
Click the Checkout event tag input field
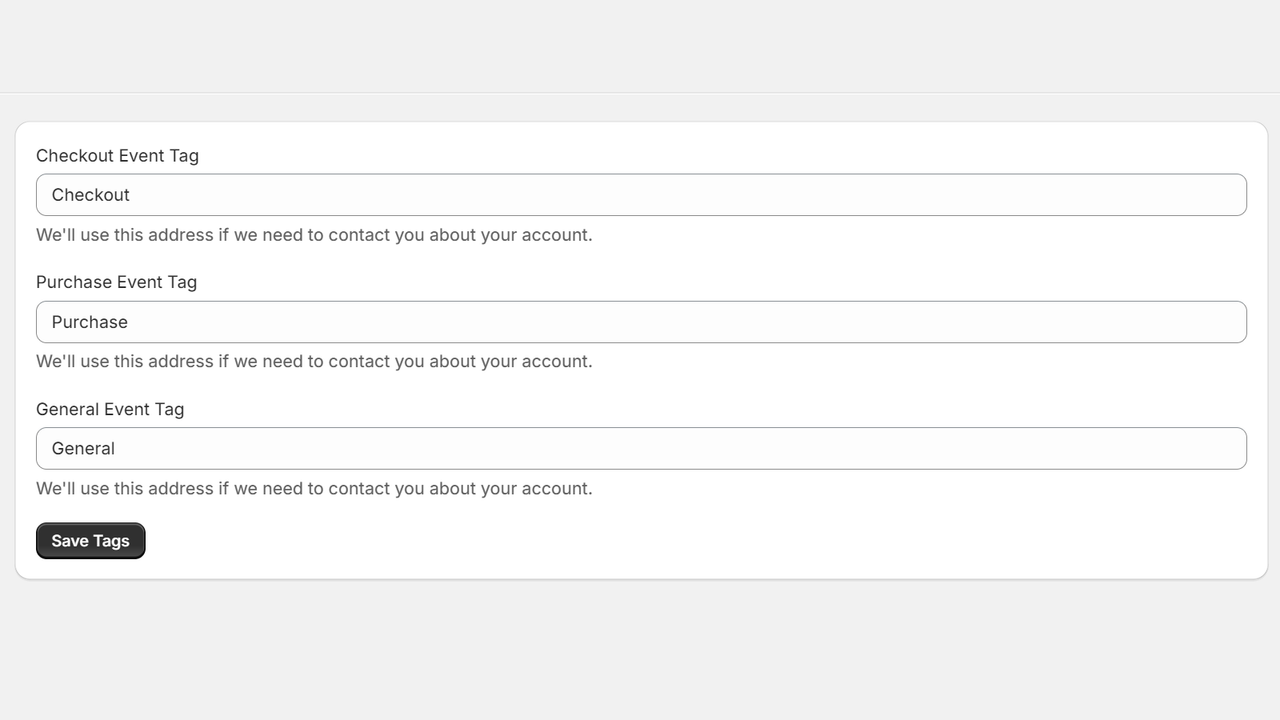[x=640, y=194]
